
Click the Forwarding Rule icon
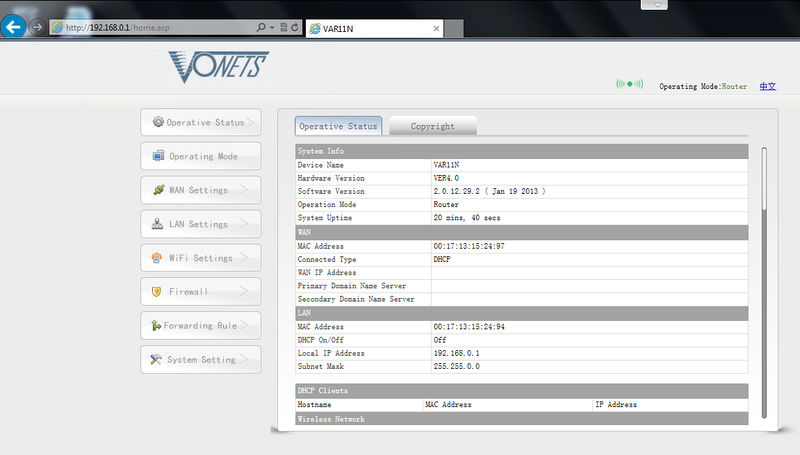156,325
